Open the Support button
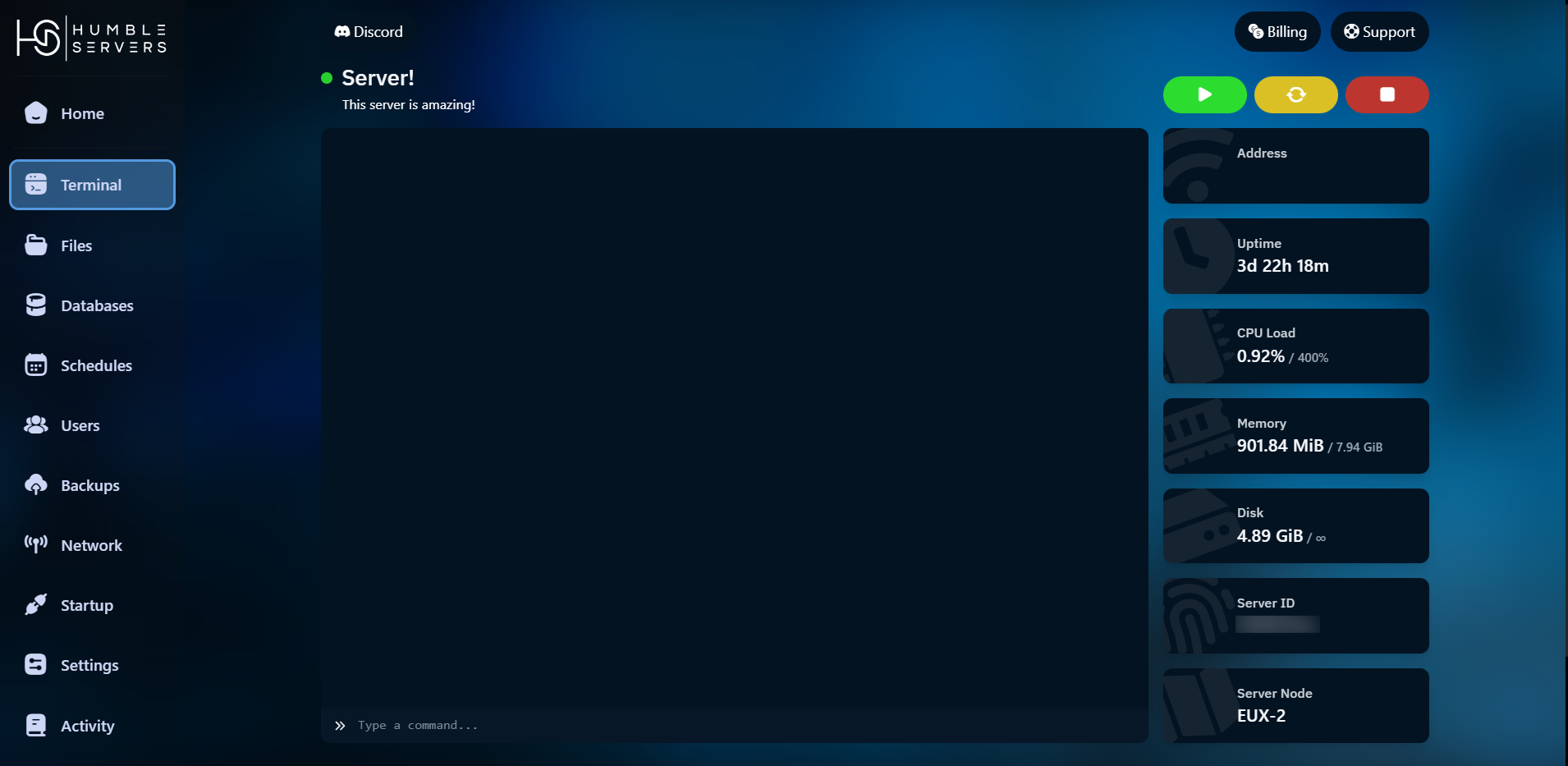Image resolution: width=1568 pixels, height=766 pixels. point(1379,32)
